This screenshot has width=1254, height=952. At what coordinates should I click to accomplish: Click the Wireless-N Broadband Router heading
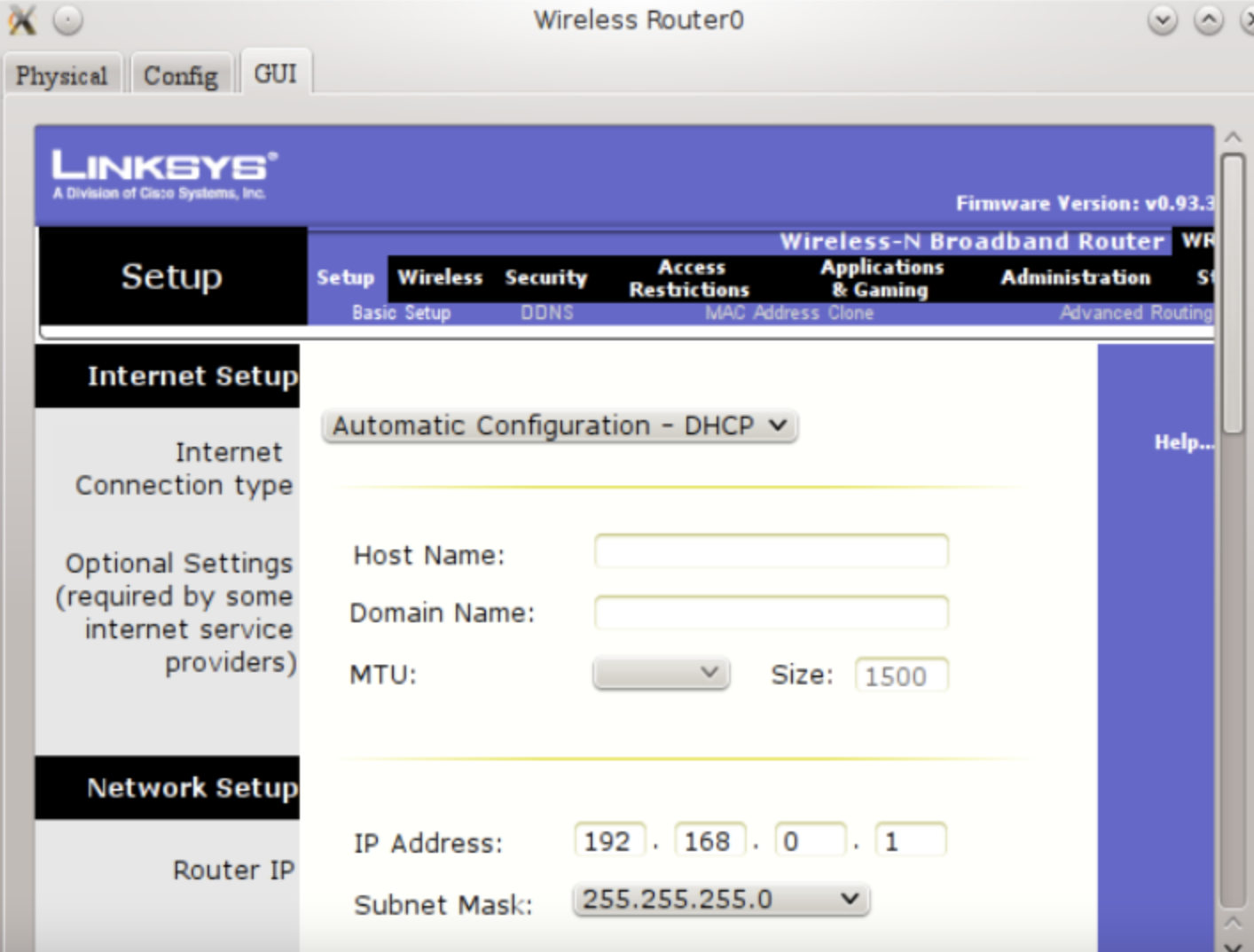pos(972,241)
